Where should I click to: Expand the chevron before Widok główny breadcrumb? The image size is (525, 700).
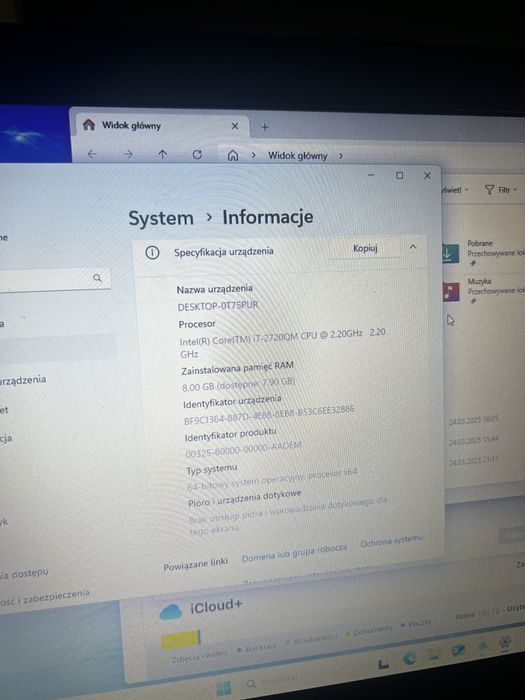[x=253, y=155]
